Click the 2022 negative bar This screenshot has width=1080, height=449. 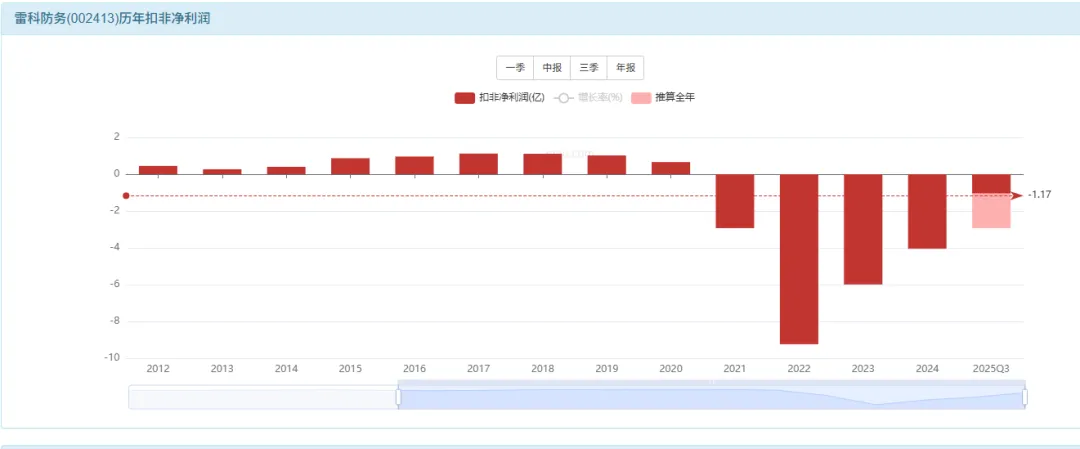click(799, 259)
